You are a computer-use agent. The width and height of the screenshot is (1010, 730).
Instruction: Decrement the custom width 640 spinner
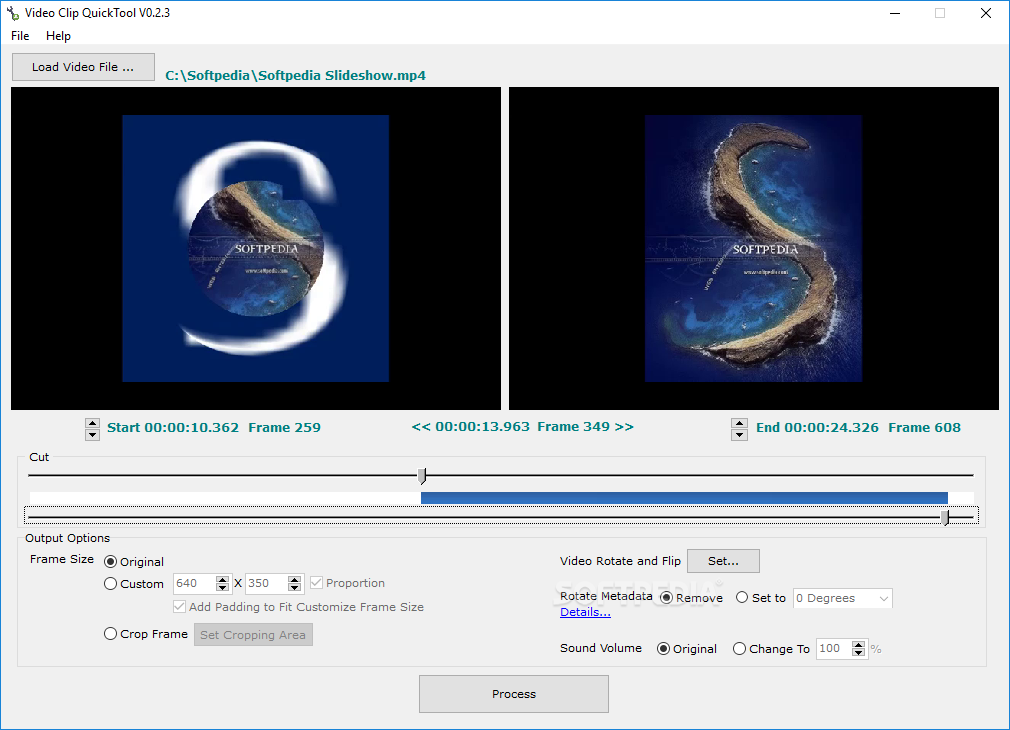[x=223, y=588]
